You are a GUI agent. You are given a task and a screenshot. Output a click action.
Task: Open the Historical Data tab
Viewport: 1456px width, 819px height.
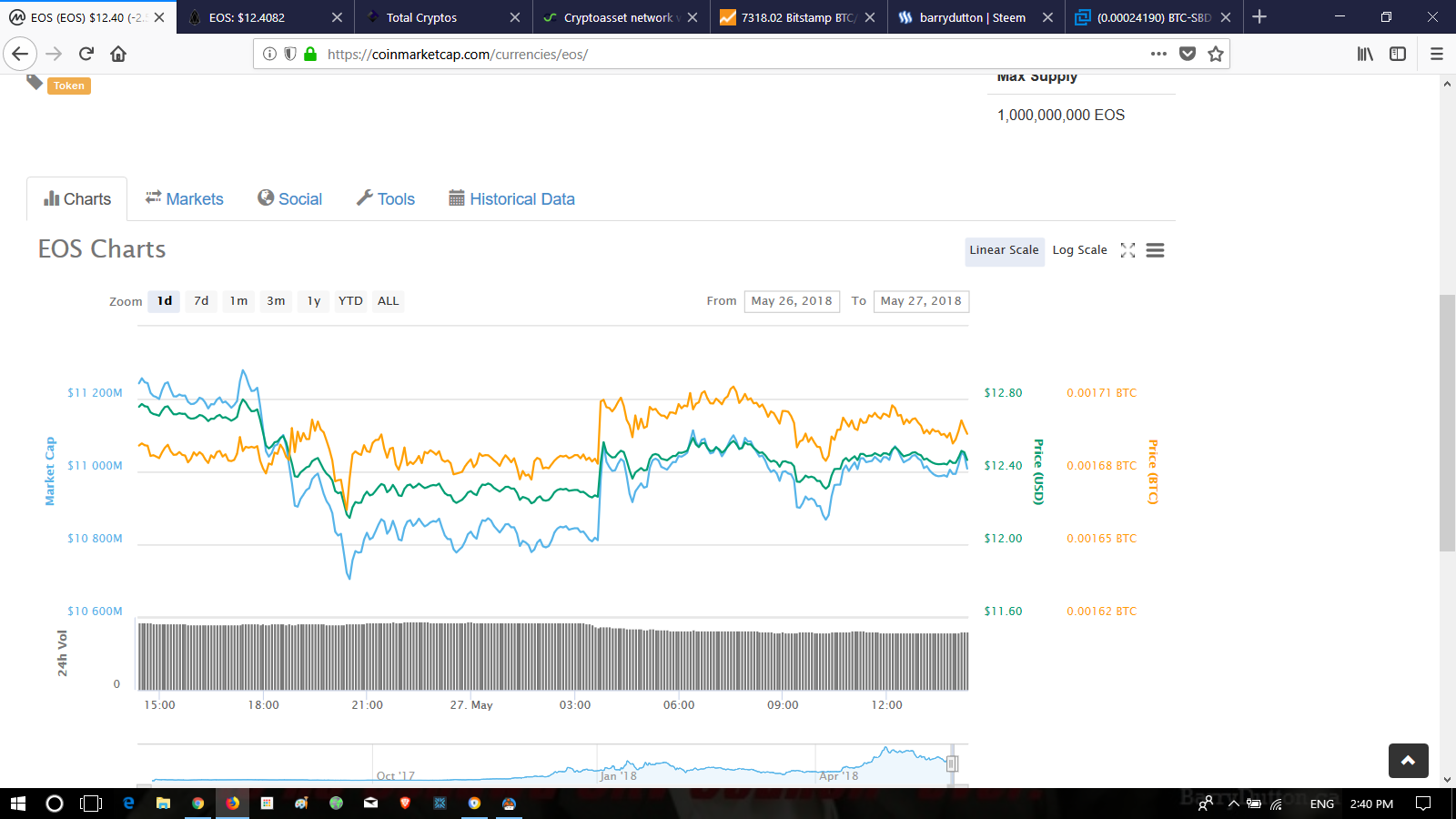pyautogui.click(x=512, y=198)
